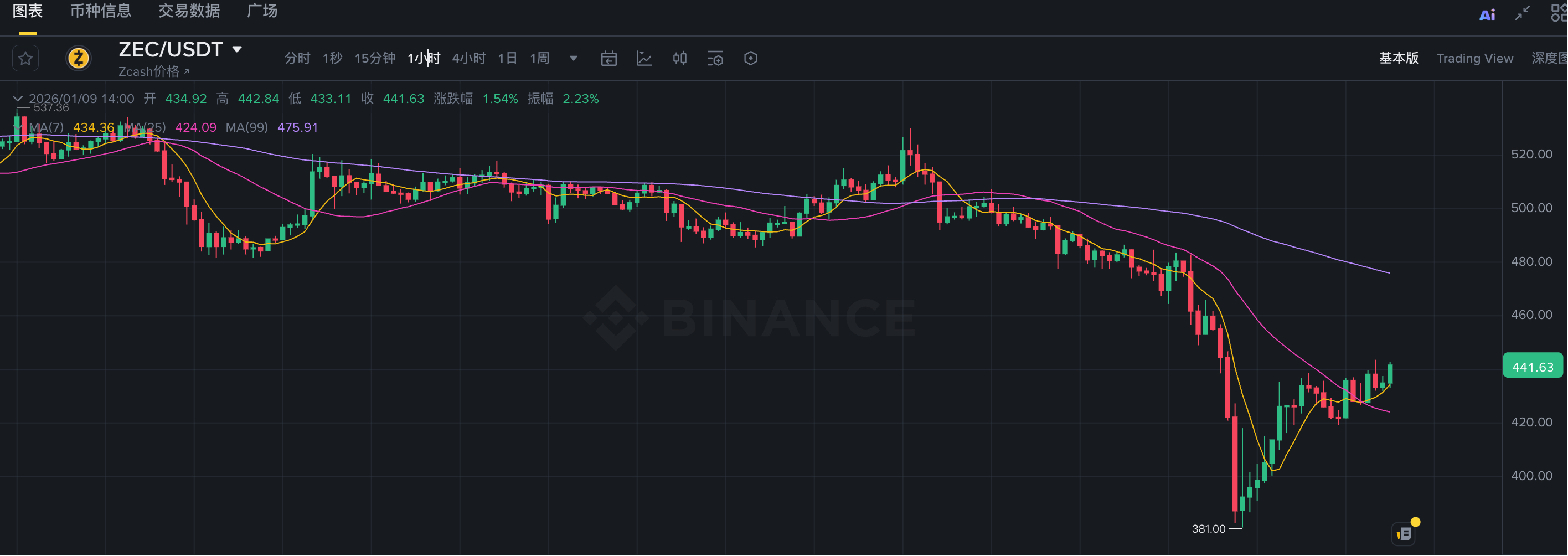The image size is (1568, 556).
Task: Select the 15分钟 interval button
Action: point(374,59)
